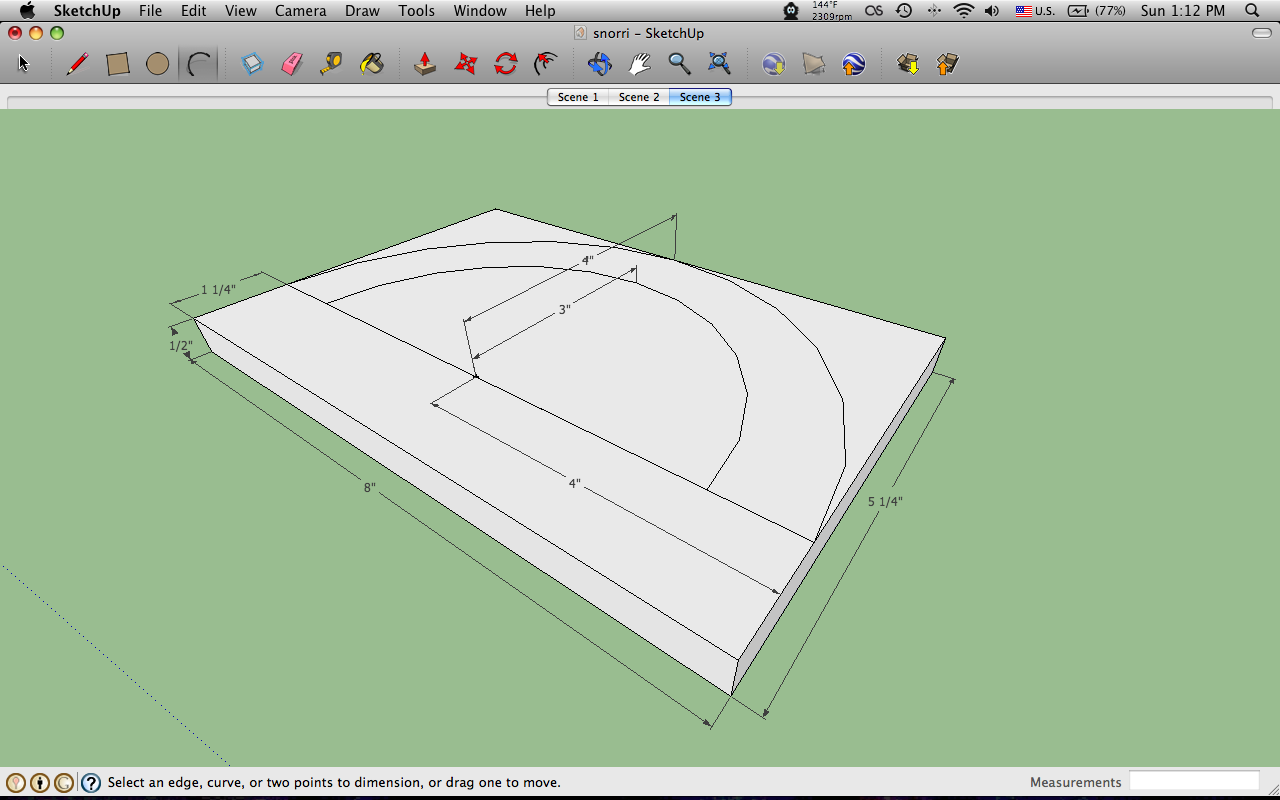Switch to the Scene 1 tab
Viewport: 1280px width, 800px height.
pos(578,97)
